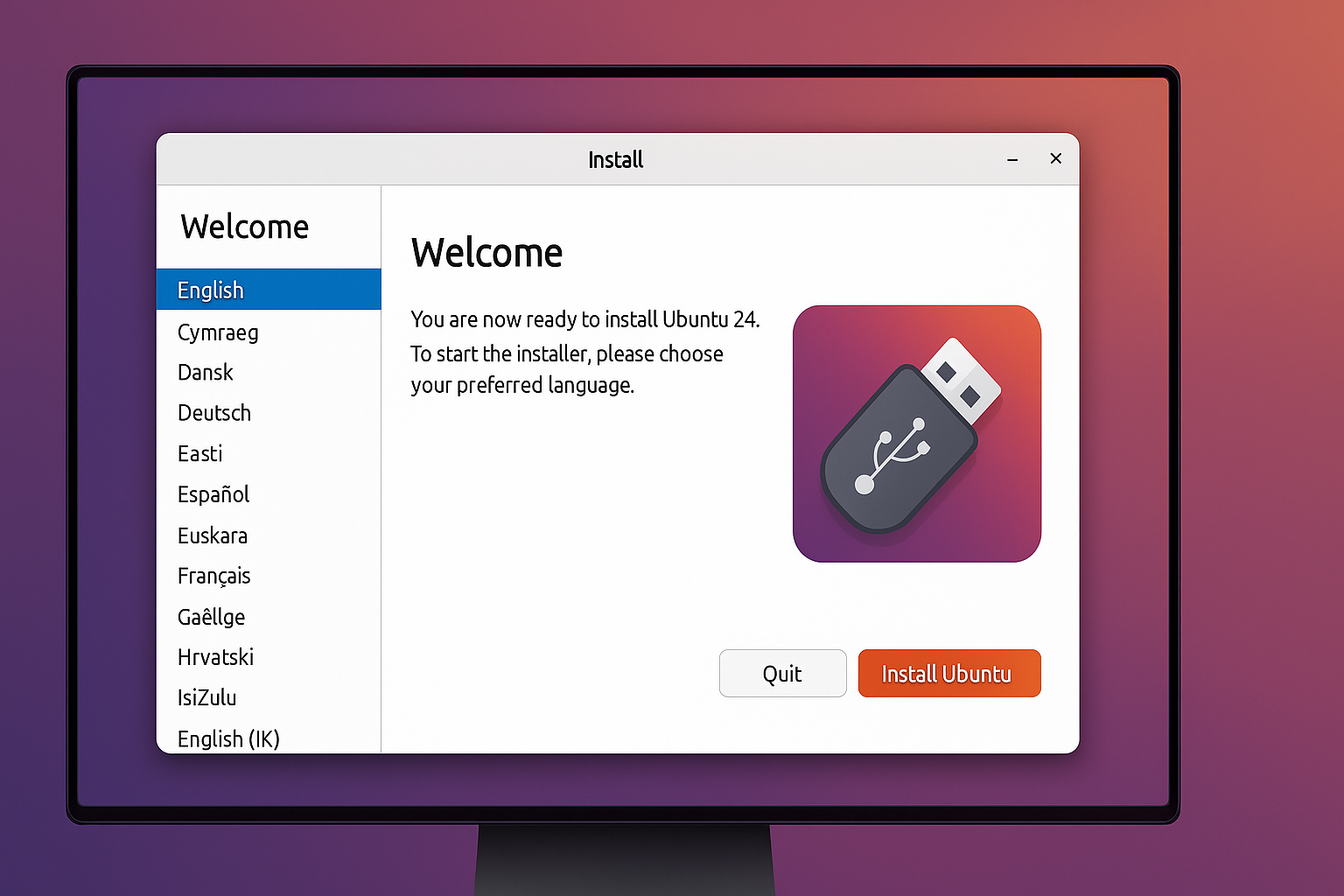Select Dansk language
Screen dimensions: 1344x896
[269, 373]
